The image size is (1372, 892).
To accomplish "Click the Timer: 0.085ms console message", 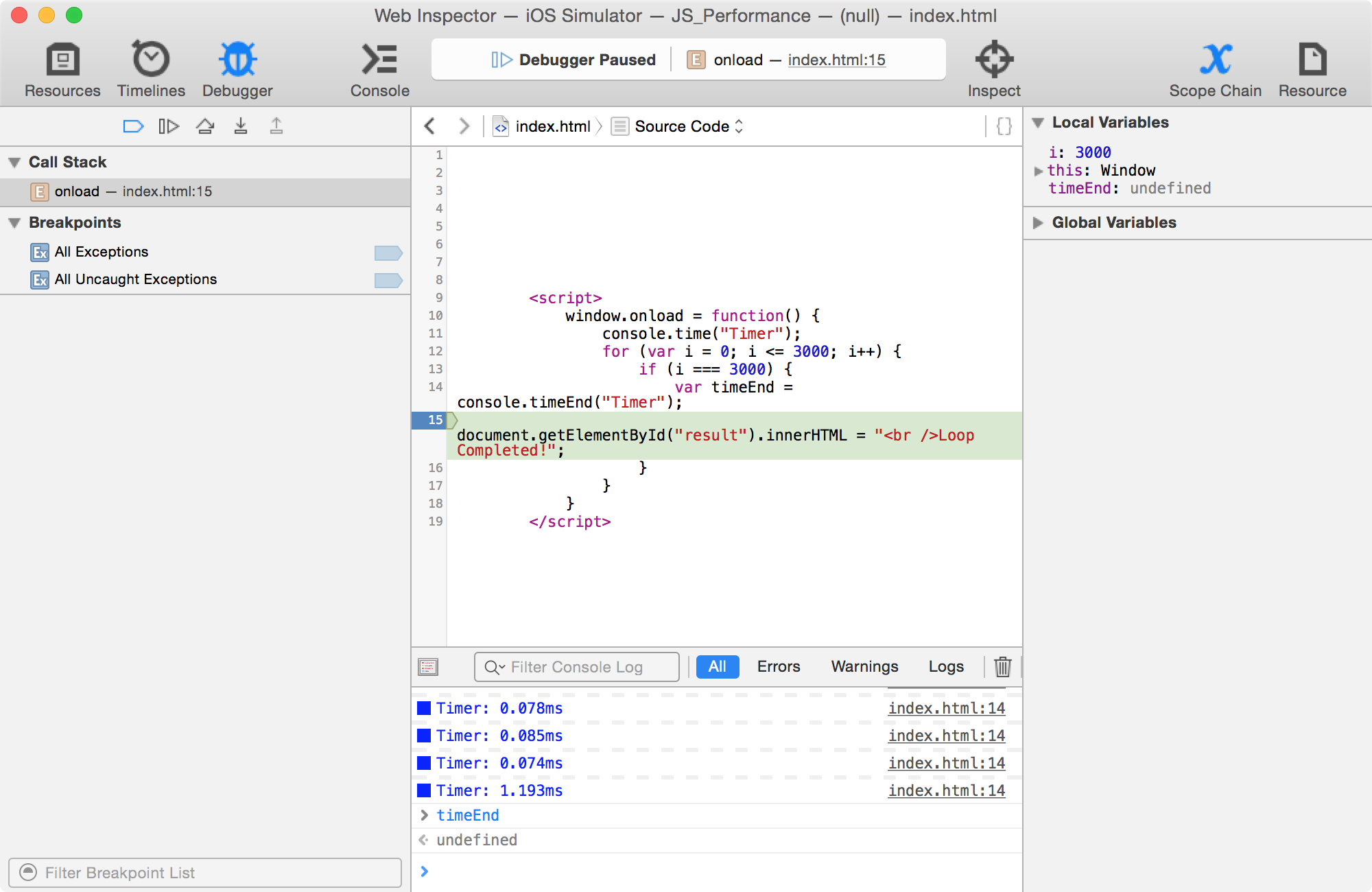I will [x=499, y=736].
